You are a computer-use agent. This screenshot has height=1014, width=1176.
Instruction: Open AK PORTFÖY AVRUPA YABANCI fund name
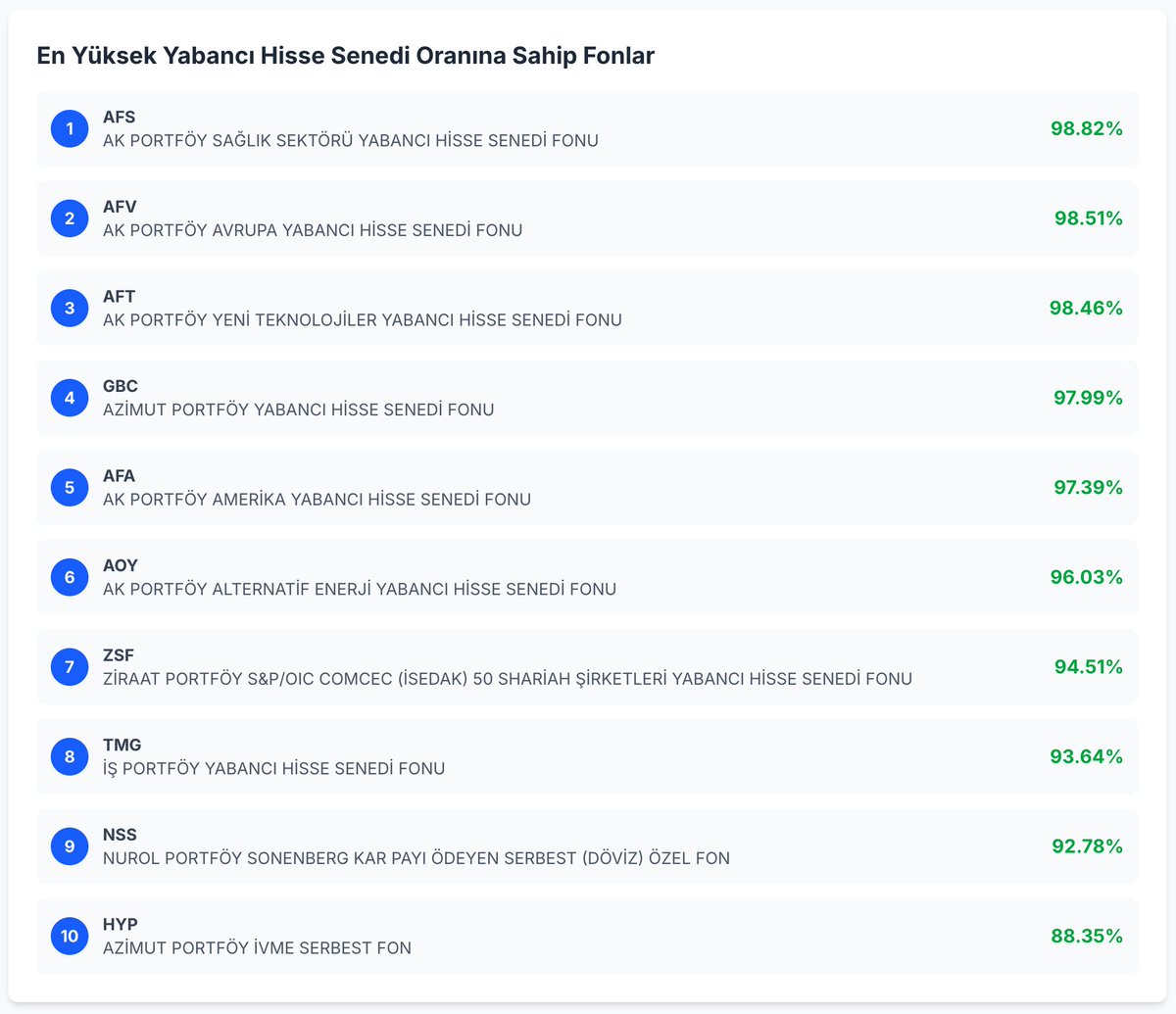point(313,230)
